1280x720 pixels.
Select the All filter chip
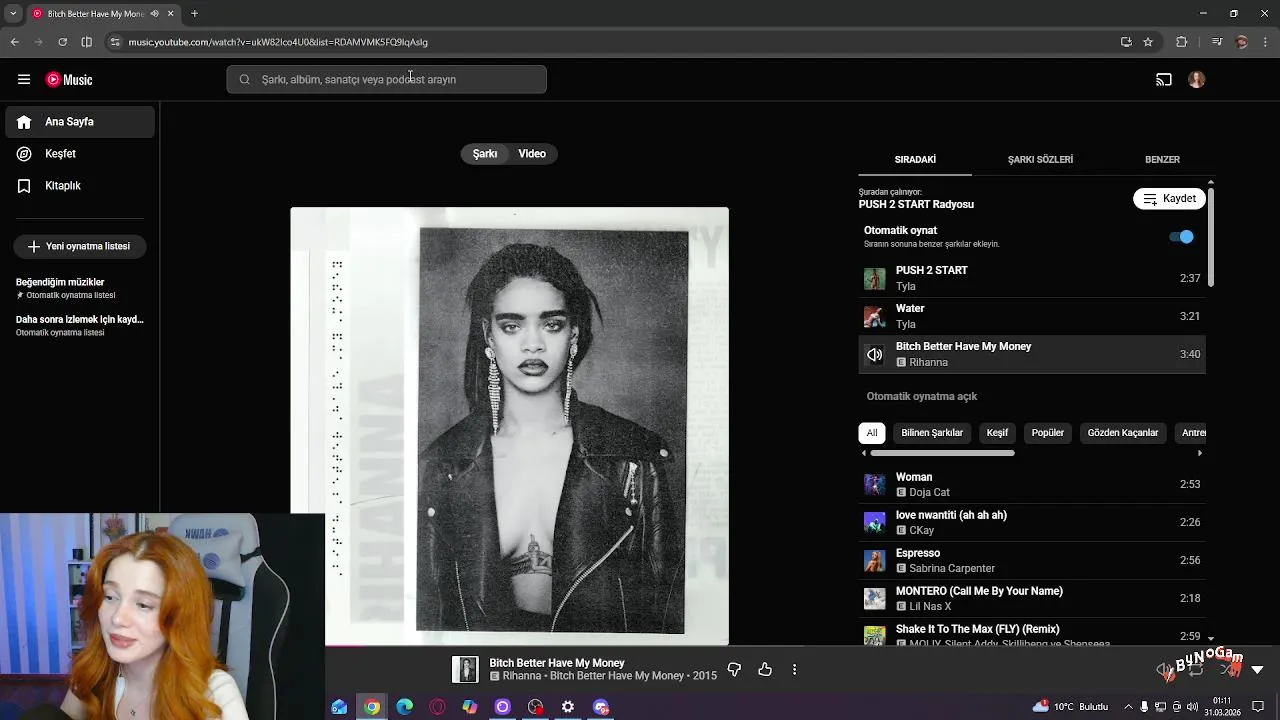[x=872, y=433]
